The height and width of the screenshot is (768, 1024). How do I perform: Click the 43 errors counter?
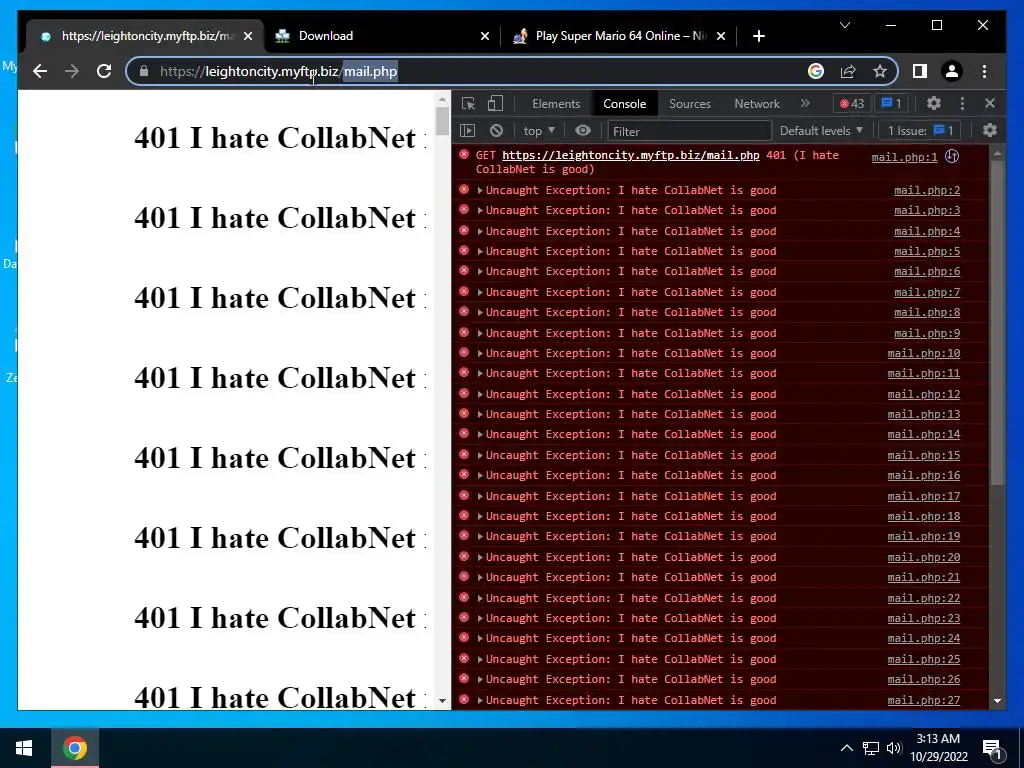[852, 103]
